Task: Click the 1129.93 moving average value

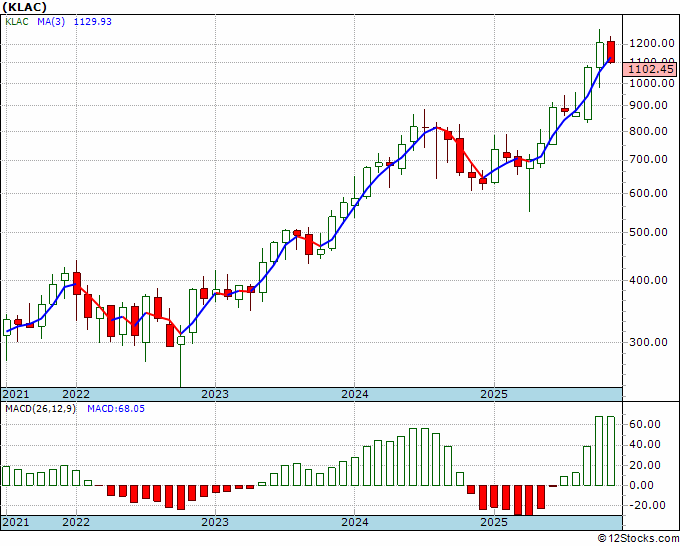Action: [x=93, y=22]
